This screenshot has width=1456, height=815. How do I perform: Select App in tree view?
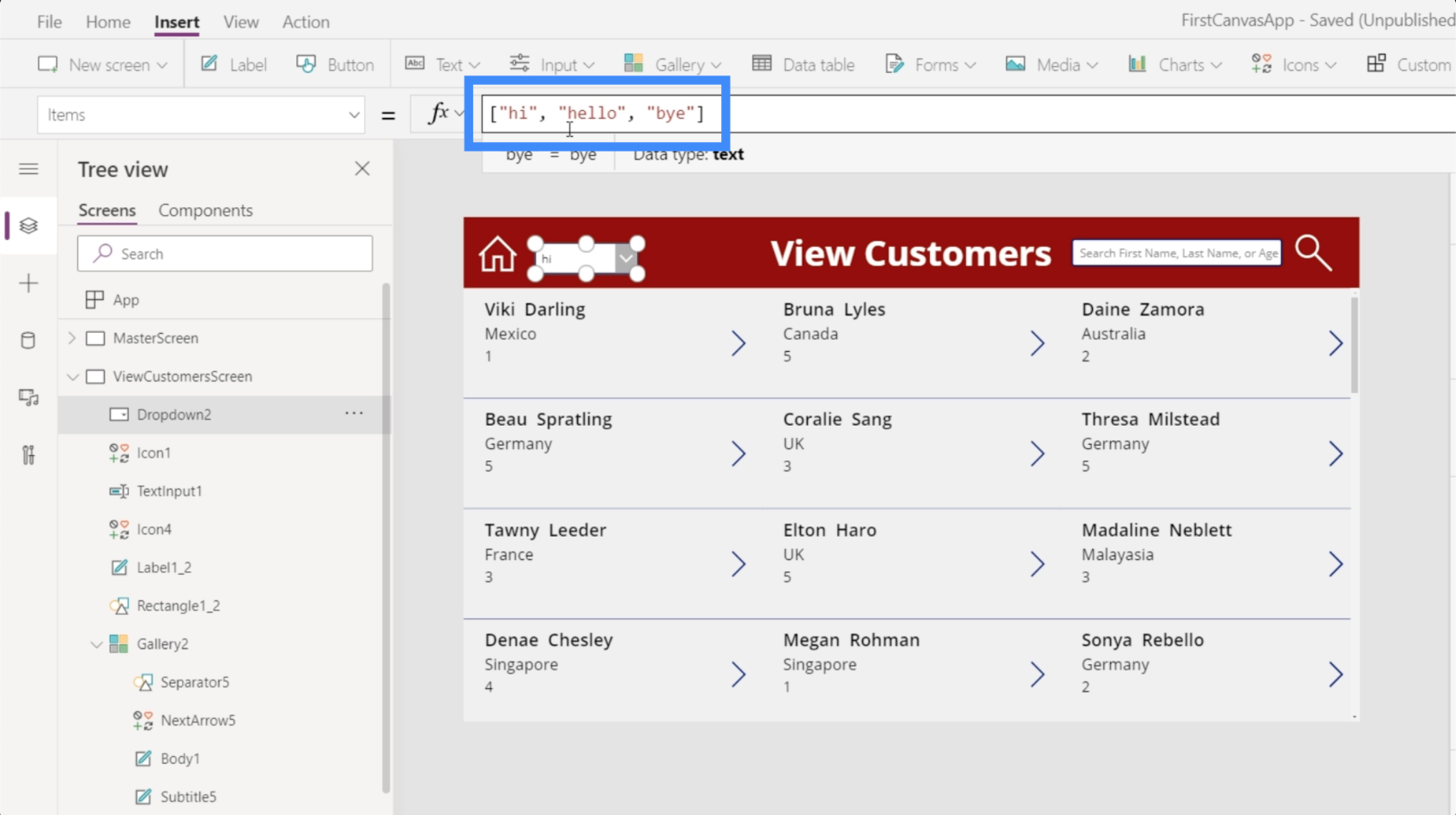[126, 300]
